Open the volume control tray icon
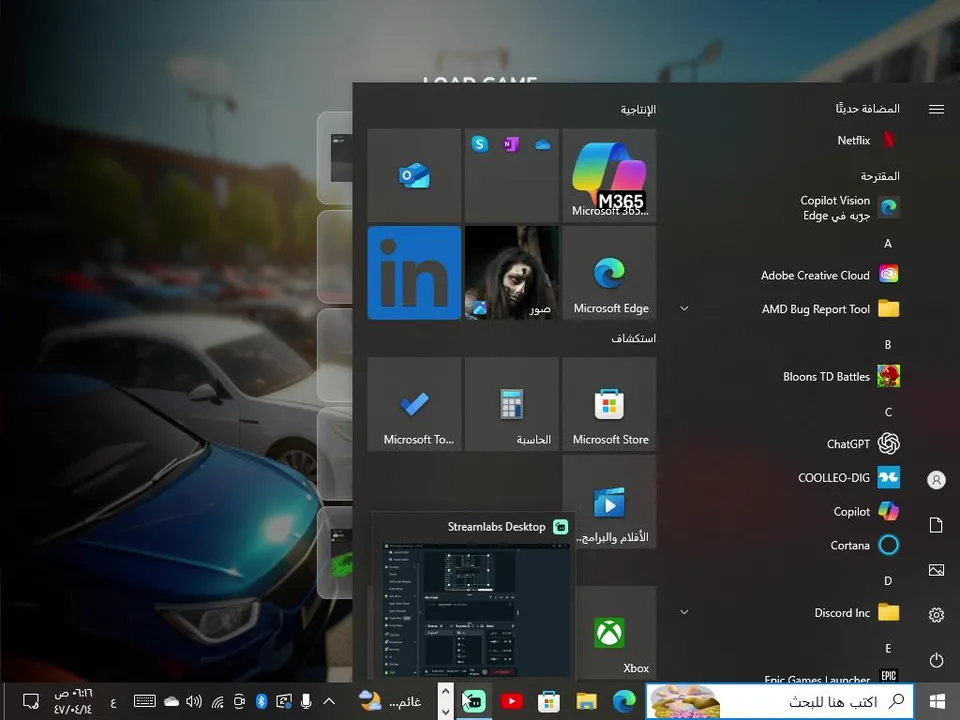Image resolution: width=960 pixels, height=720 pixels. pyautogui.click(x=194, y=701)
